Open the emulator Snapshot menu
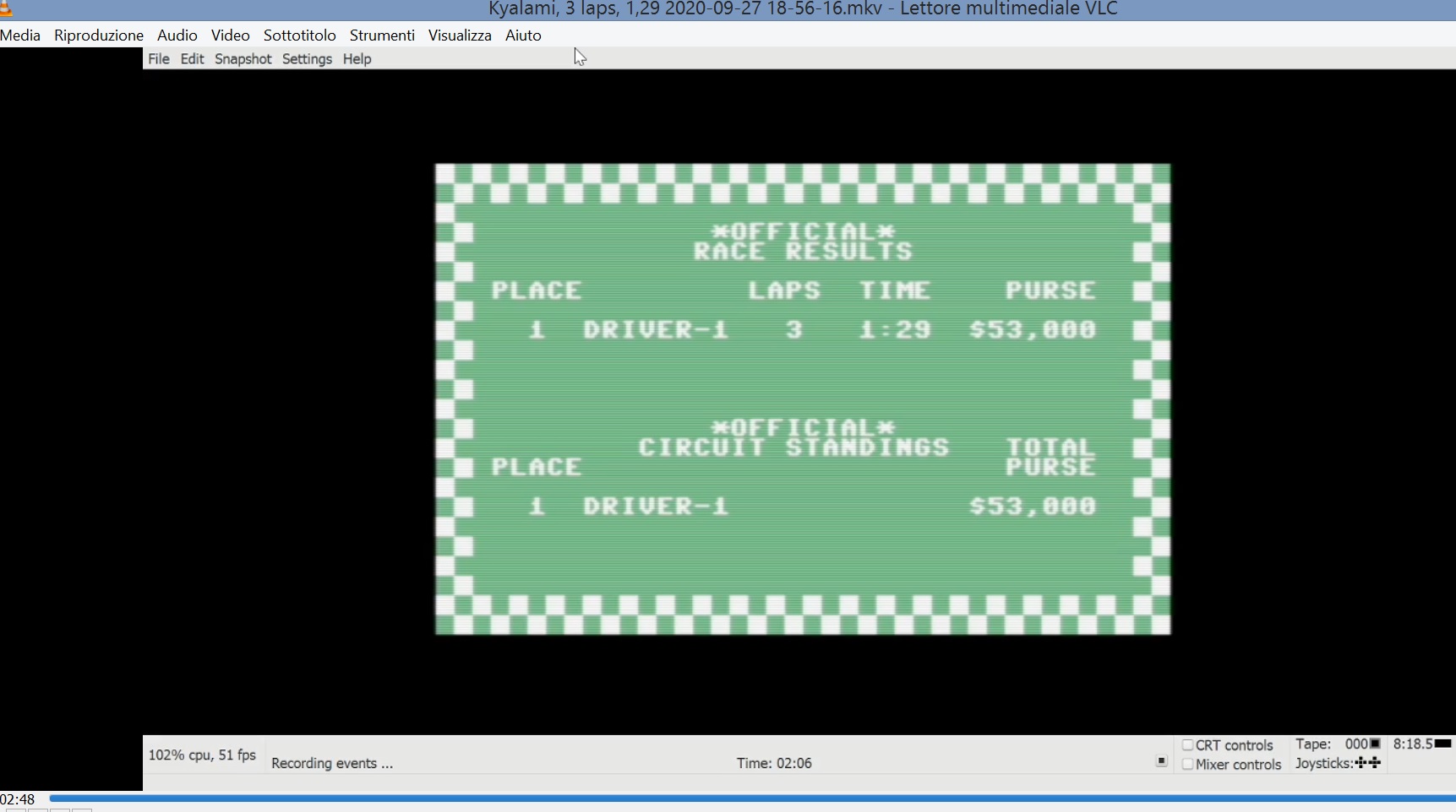This screenshot has width=1456, height=812. pos(243,59)
